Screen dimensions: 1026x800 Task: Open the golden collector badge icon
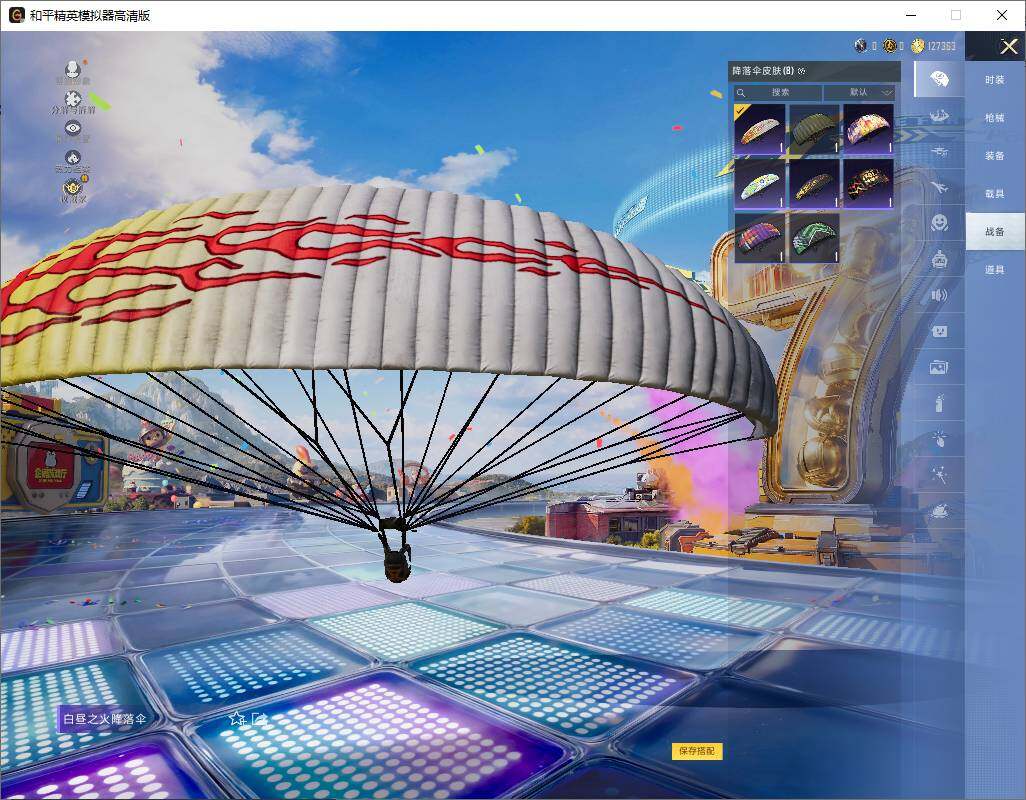[73, 188]
